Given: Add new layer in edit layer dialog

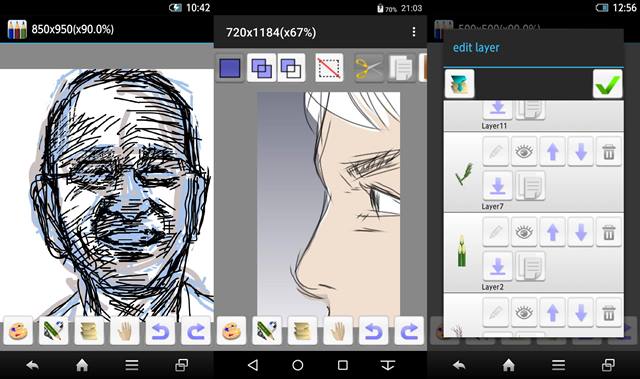Looking at the screenshot, I should coord(460,84).
